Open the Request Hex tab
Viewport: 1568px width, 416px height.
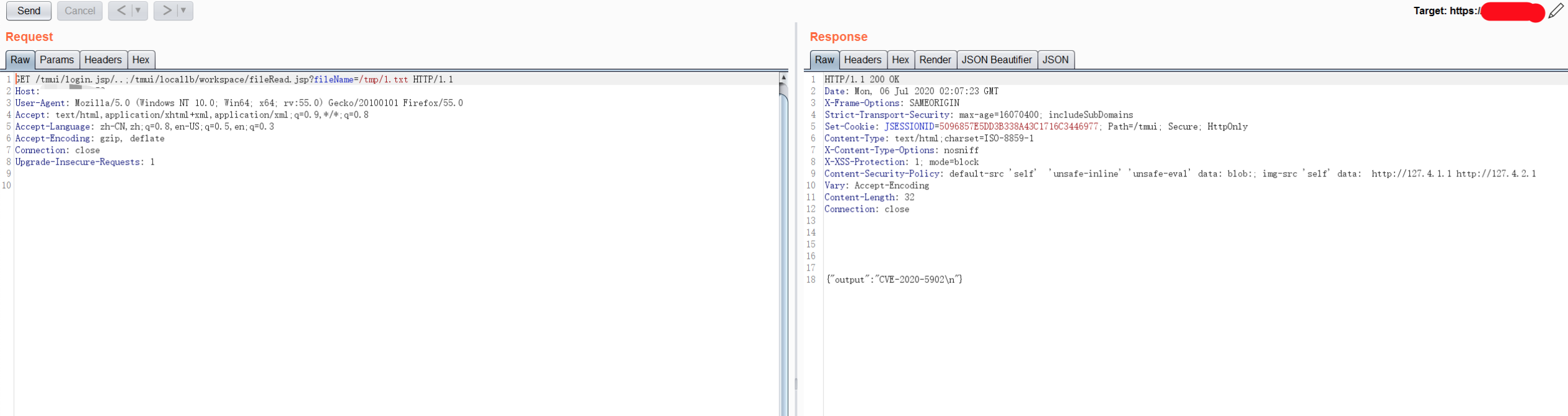coord(141,60)
